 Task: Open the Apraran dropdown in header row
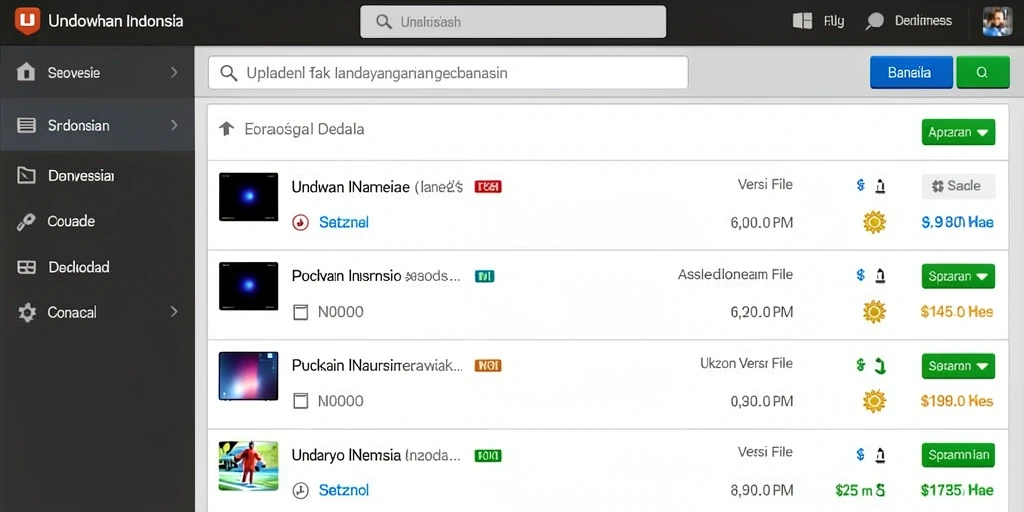coord(958,132)
